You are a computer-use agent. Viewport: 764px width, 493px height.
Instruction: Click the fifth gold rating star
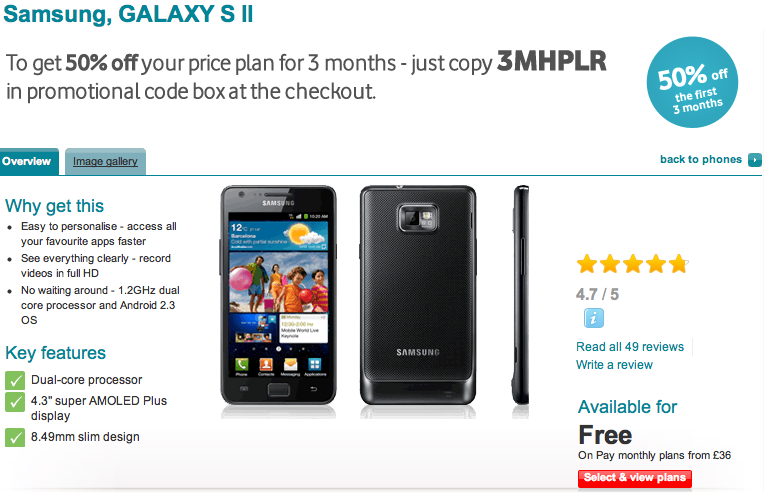point(678,264)
